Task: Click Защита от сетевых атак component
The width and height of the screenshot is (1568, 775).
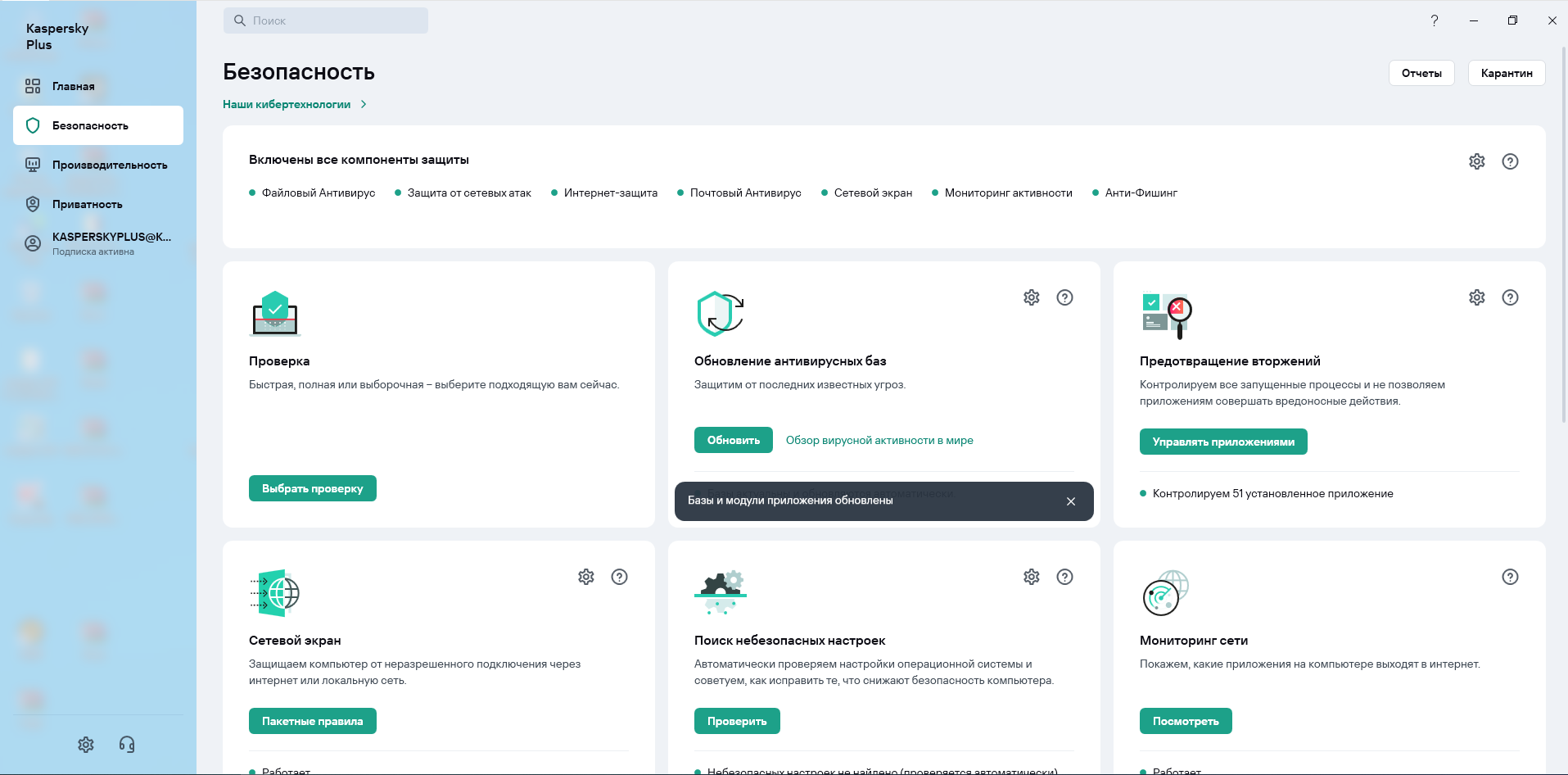Action: click(463, 193)
